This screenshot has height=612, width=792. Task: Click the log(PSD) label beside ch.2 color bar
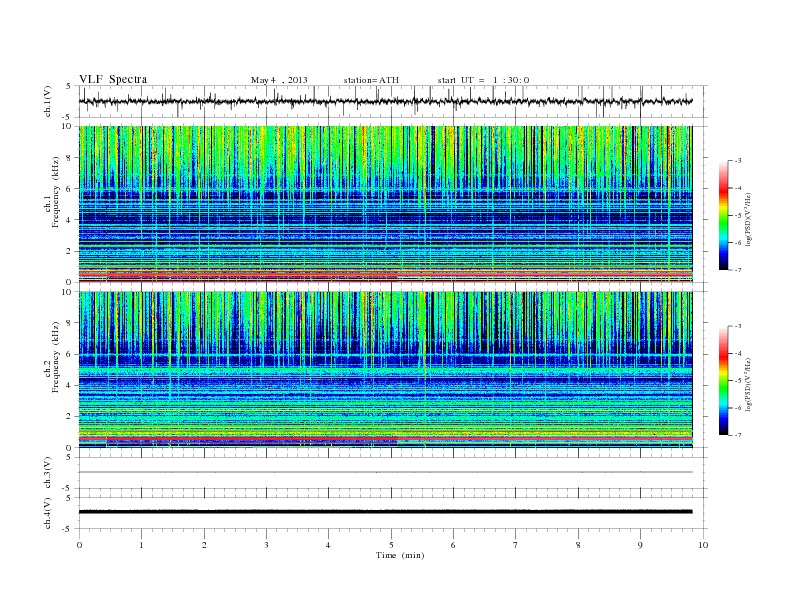(x=749, y=384)
